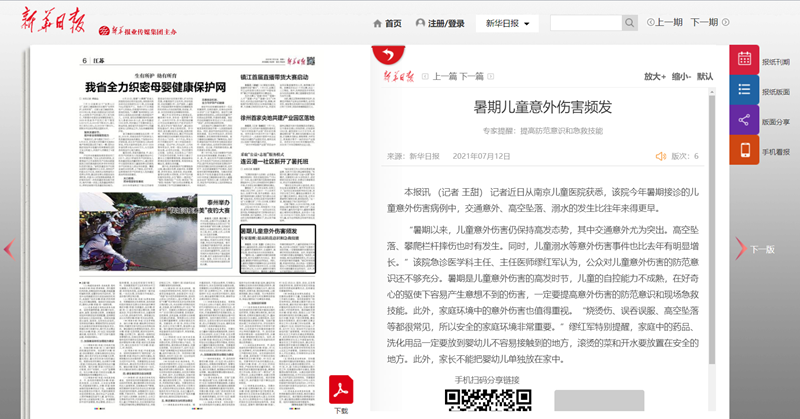Image resolution: width=800 pixels, height=419 pixels.
Task: Click the grey box beside QR code
Action: click(x=599, y=401)
